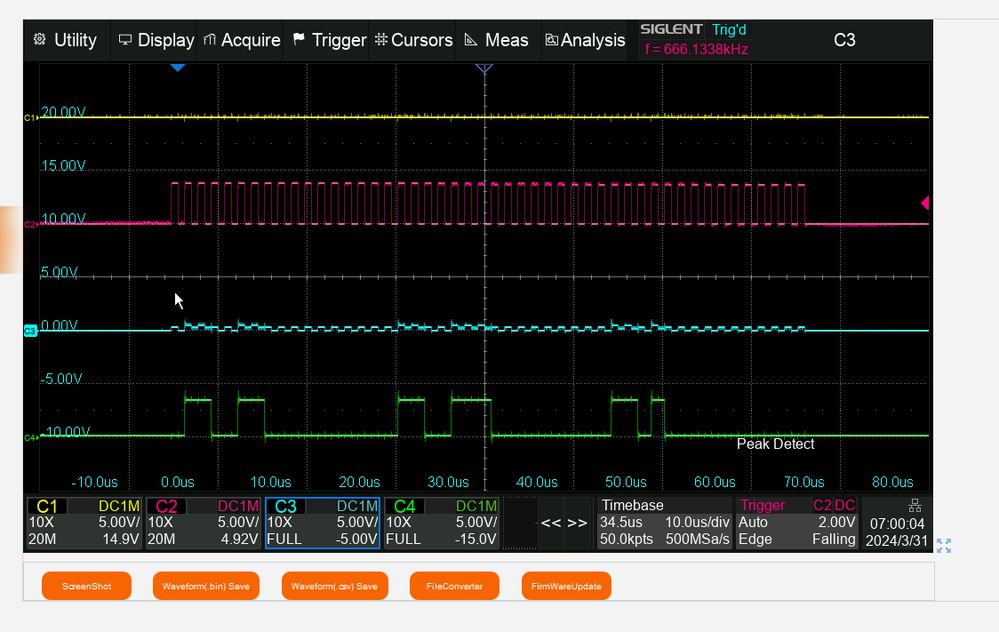The image size is (999, 632).
Task: Open the Trigger flag menu
Action: tap(329, 40)
